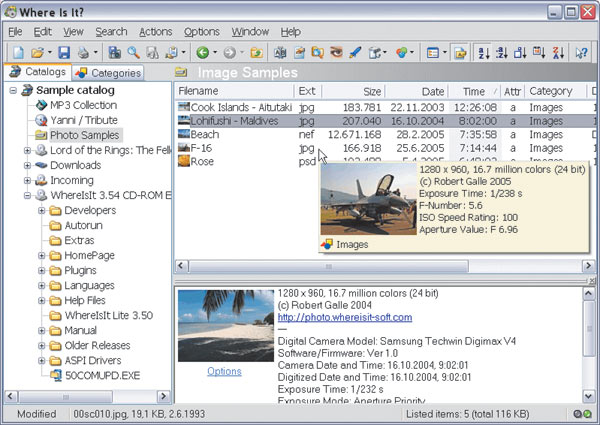Expand the Downloads tree node
The image size is (600, 425).
(x=27, y=165)
